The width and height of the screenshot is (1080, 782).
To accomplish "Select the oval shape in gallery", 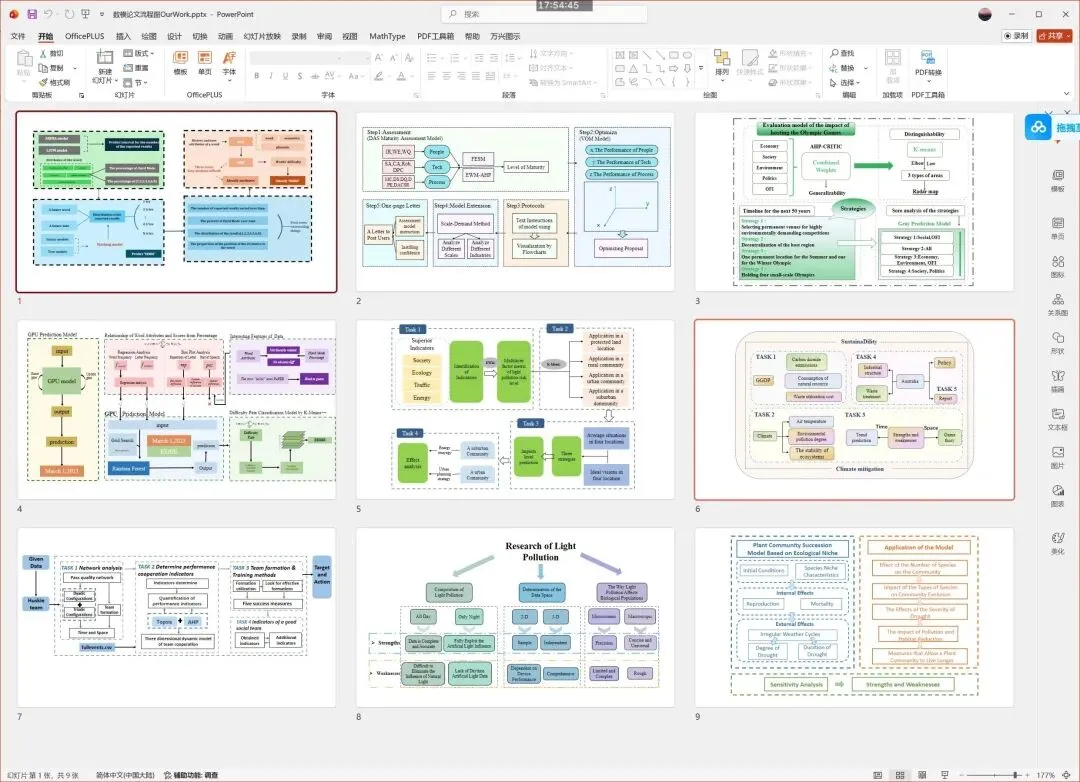I will [687, 54].
